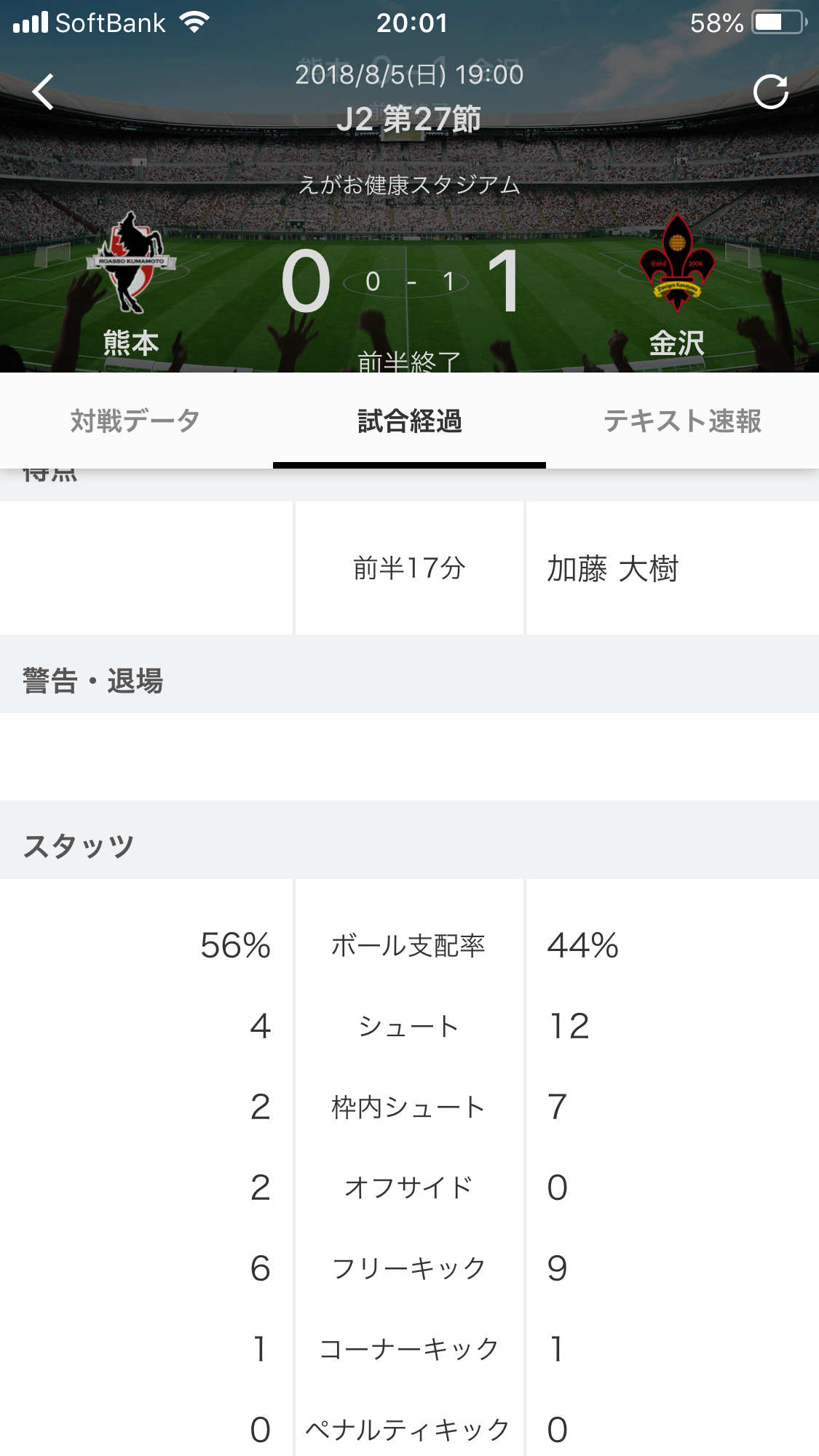Image resolution: width=819 pixels, height=1456 pixels.
Task: Tap the back arrow icon
Action: 44,92
